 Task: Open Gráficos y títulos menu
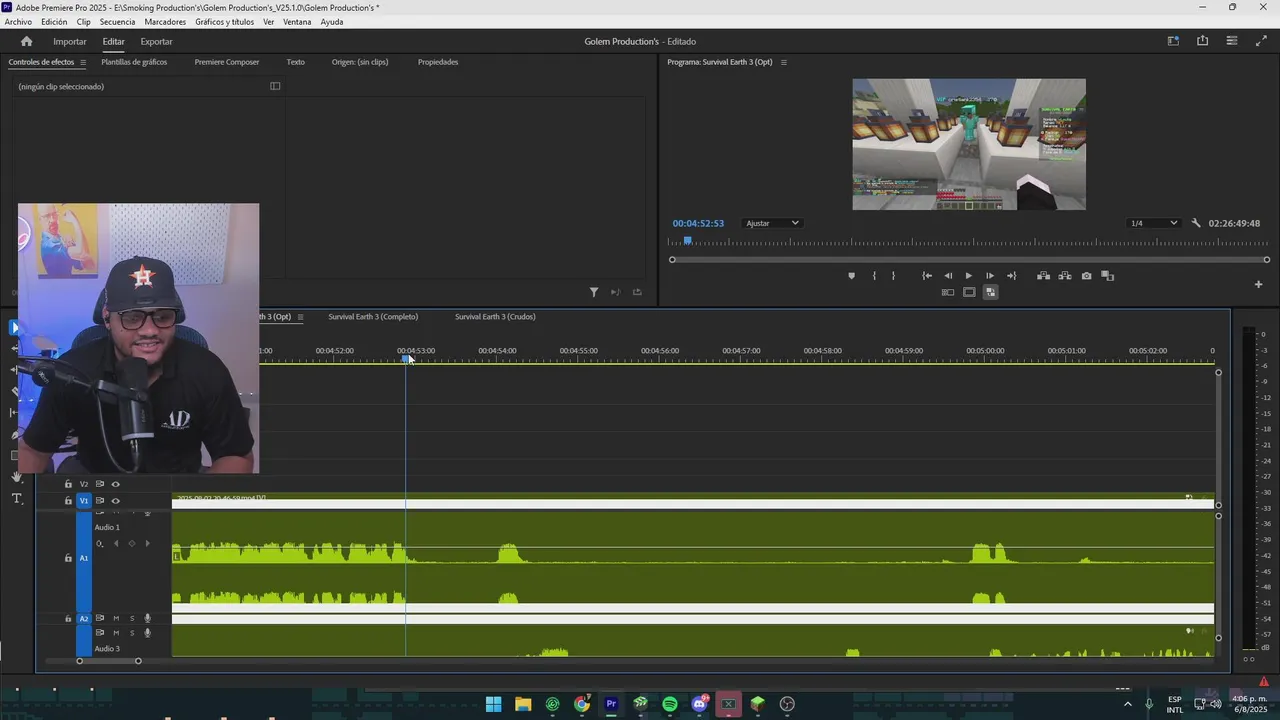tap(225, 22)
